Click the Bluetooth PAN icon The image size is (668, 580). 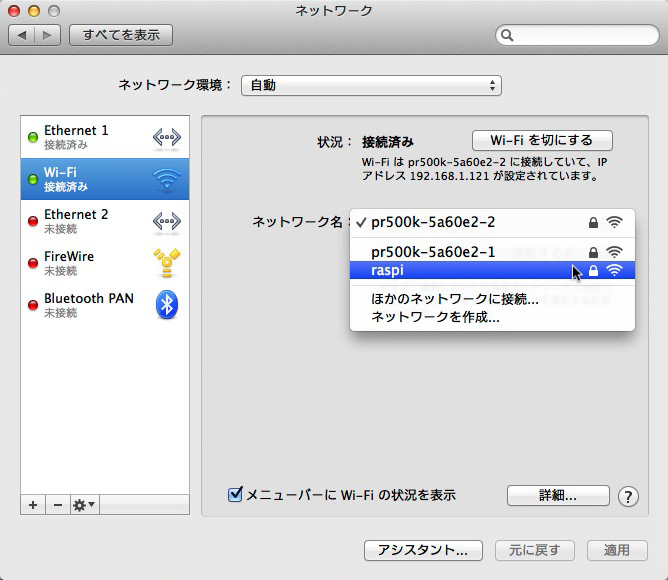(x=166, y=305)
